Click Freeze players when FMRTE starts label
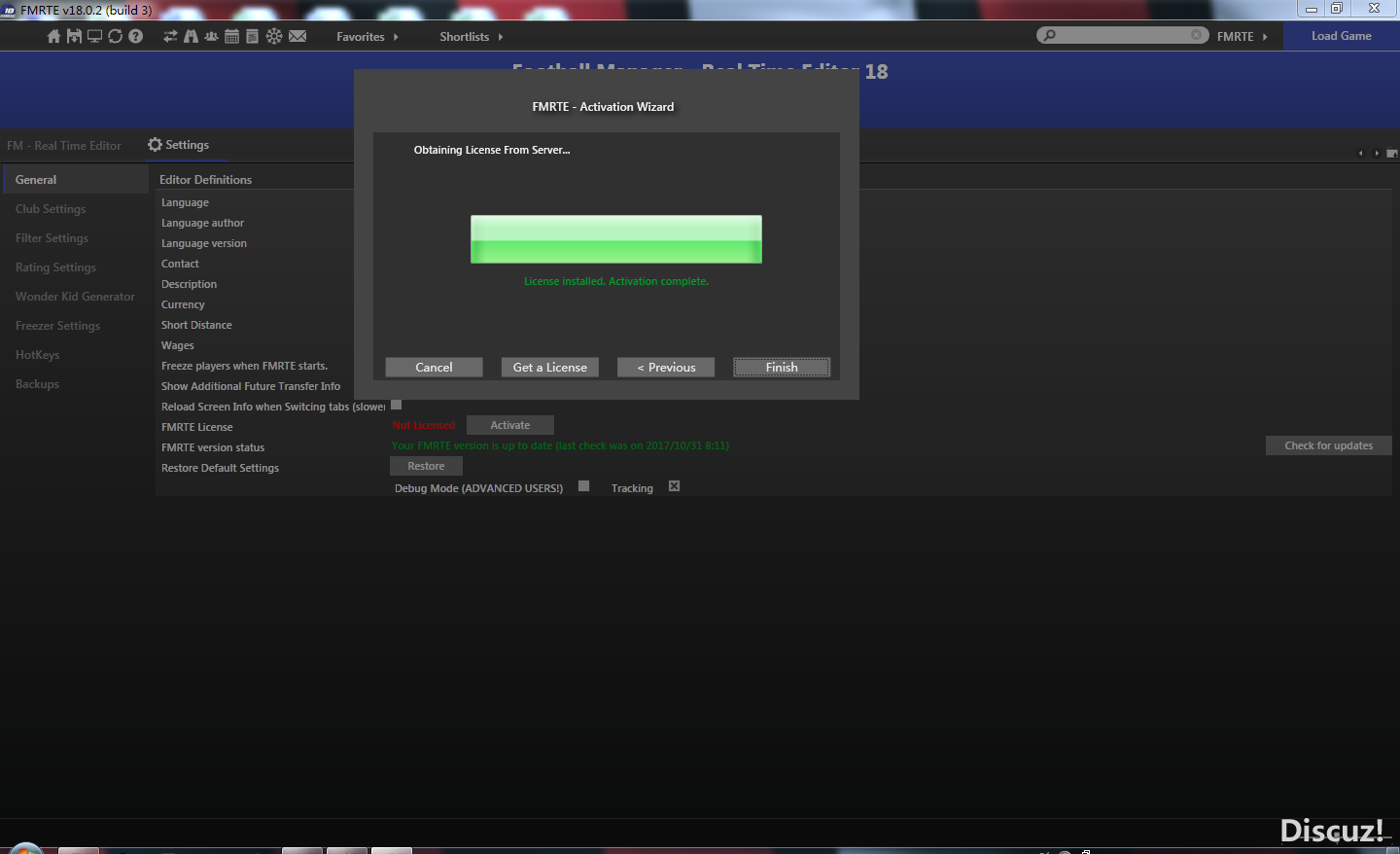This screenshot has height=854, width=1400. click(x=244, y=366)
